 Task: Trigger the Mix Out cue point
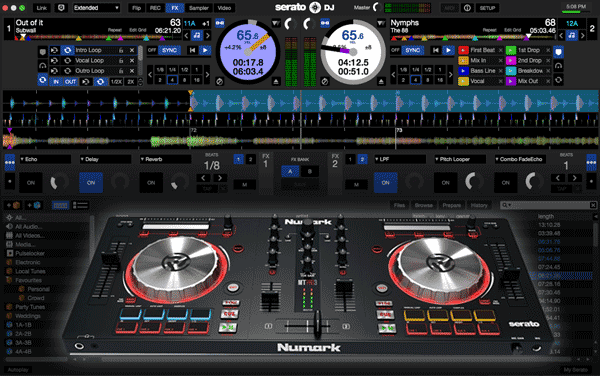point(511,81)
